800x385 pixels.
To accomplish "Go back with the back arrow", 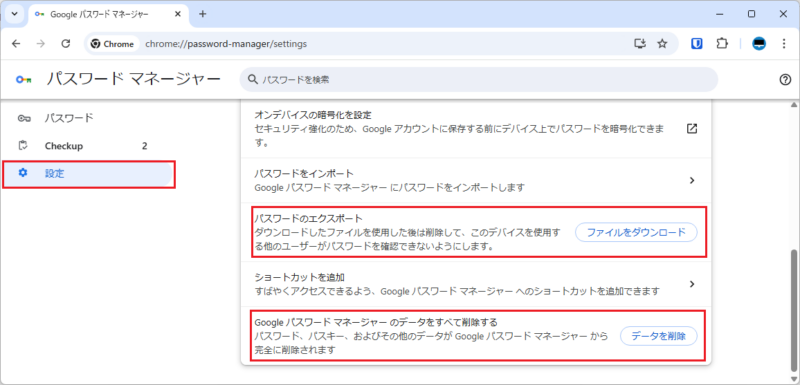I will (x=16, y=44).
